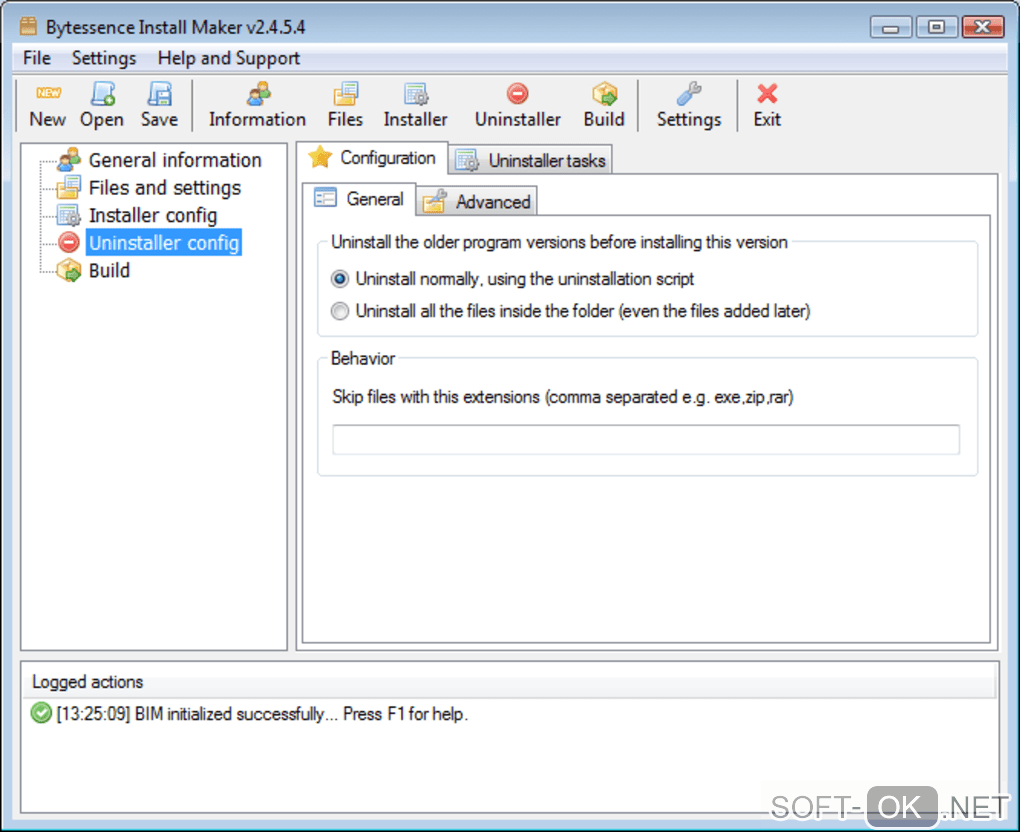Click the Uninstaller toolbar icon
The image size is (1020, 832).
point(518,105)
